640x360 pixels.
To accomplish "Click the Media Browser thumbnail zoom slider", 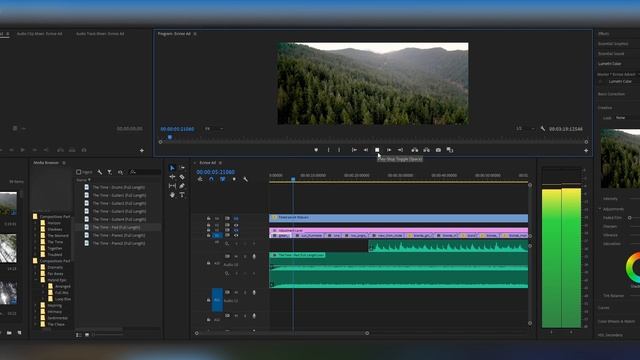I will (x=108, y=335).
